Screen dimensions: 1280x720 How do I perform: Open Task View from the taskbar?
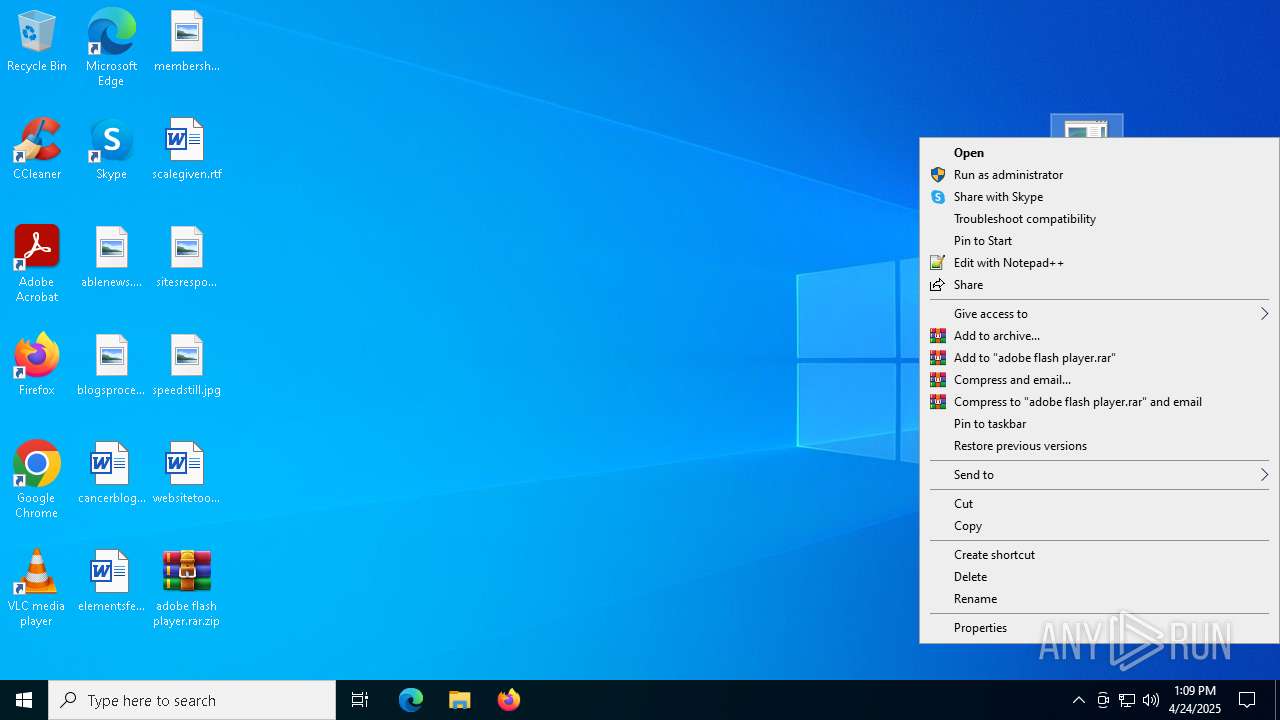(x=360, y=700)
